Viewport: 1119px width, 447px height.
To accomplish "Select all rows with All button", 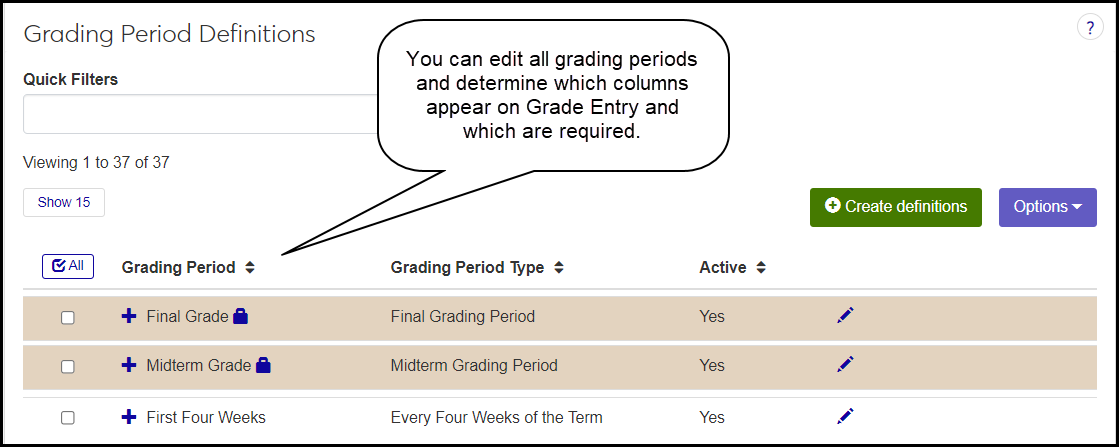I will tap(68, 266).
